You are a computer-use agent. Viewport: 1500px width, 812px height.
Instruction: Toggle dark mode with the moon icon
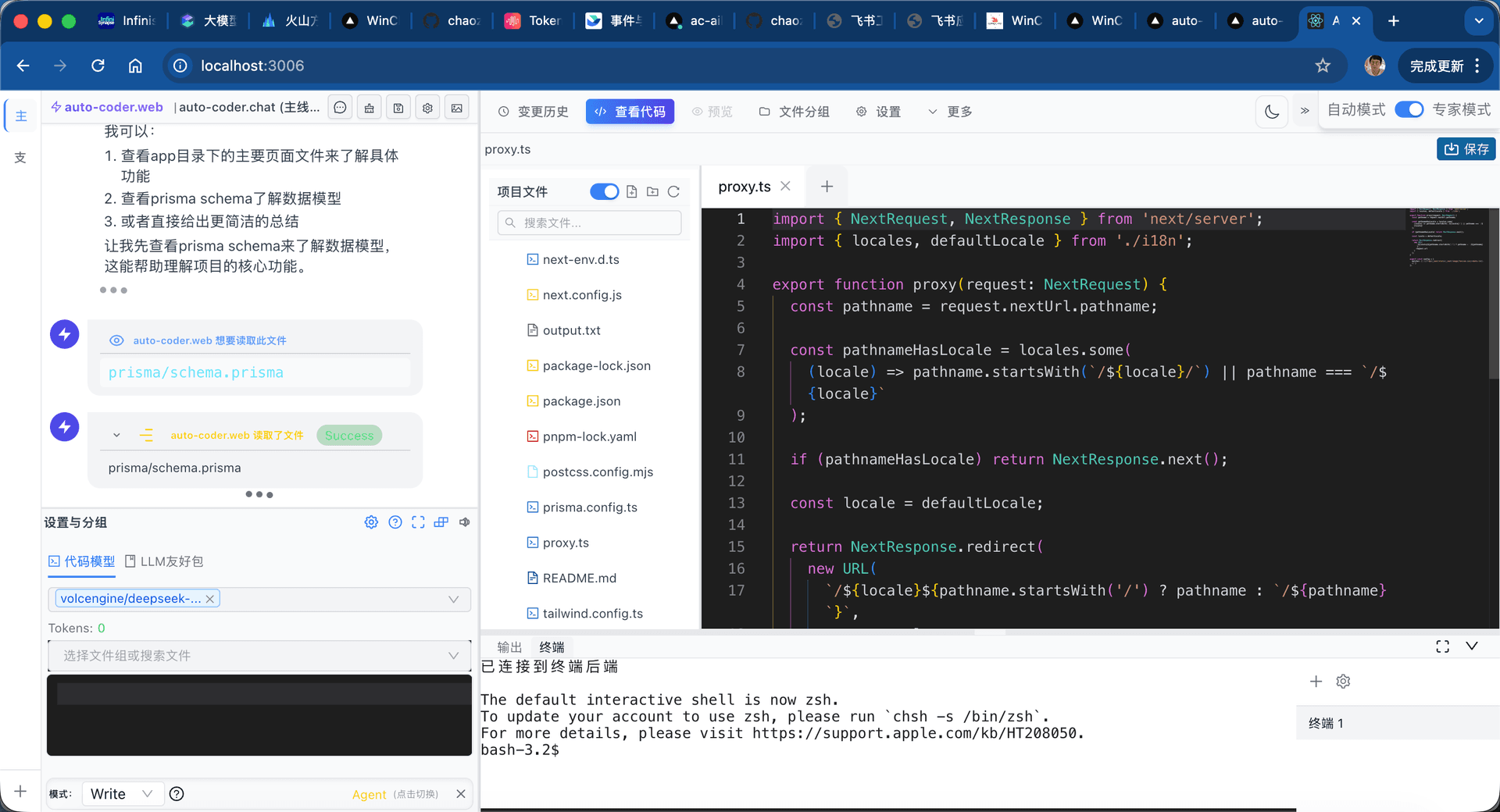(1272, 111)
